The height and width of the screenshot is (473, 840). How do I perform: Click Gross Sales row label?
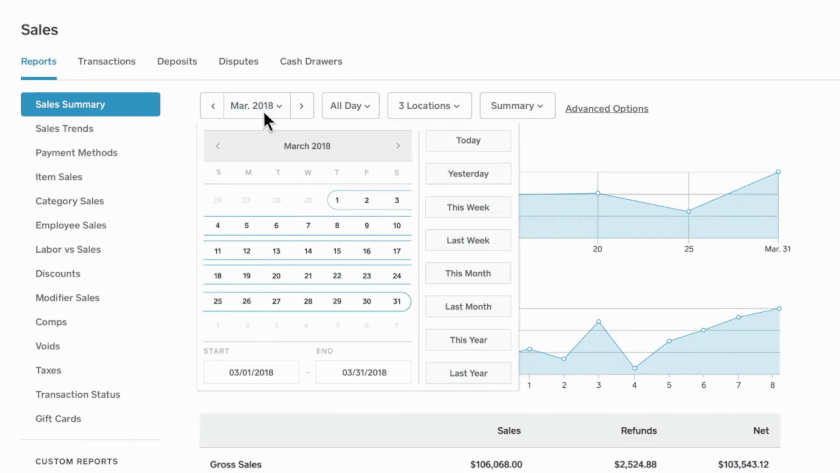point(236,464)
